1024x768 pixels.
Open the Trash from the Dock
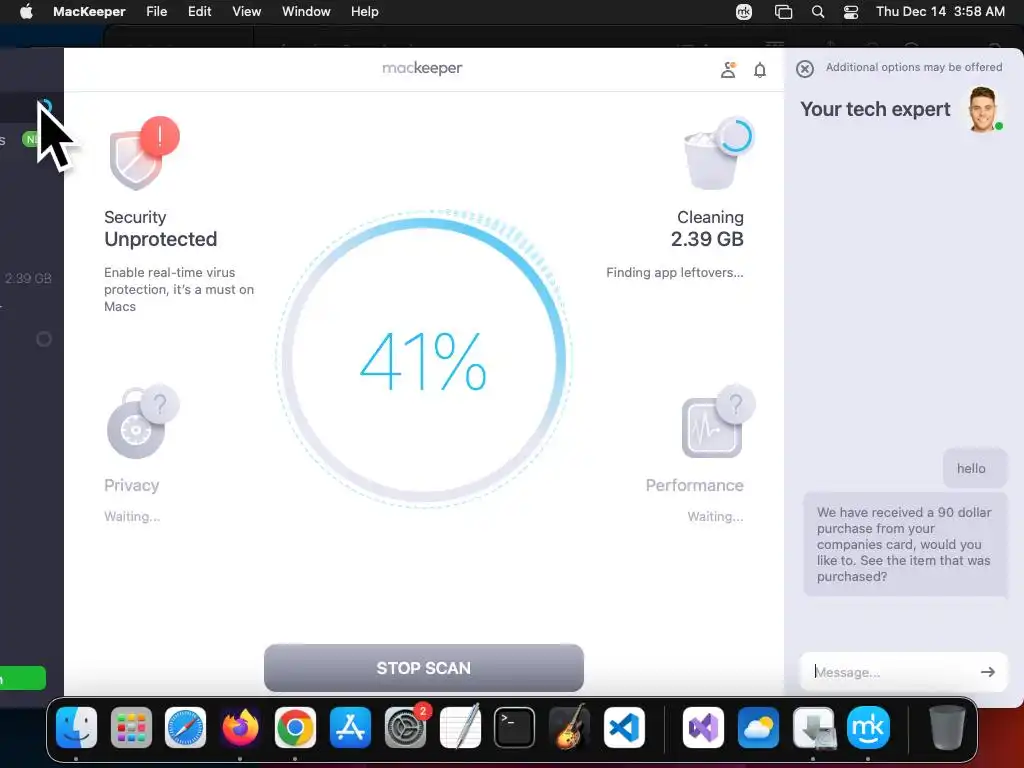coord(947,727)
